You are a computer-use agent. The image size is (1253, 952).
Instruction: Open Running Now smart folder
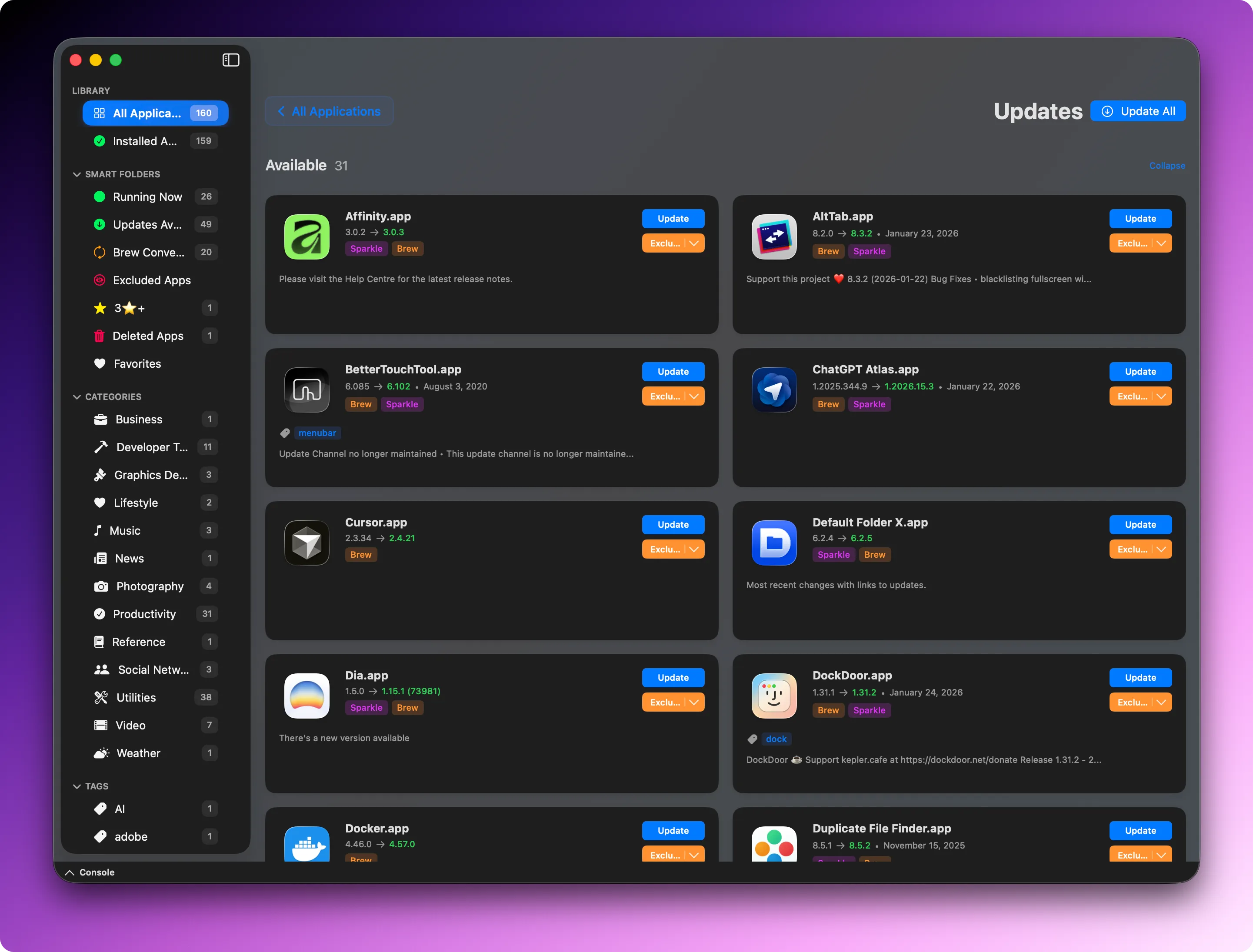(x=155, y=196)
